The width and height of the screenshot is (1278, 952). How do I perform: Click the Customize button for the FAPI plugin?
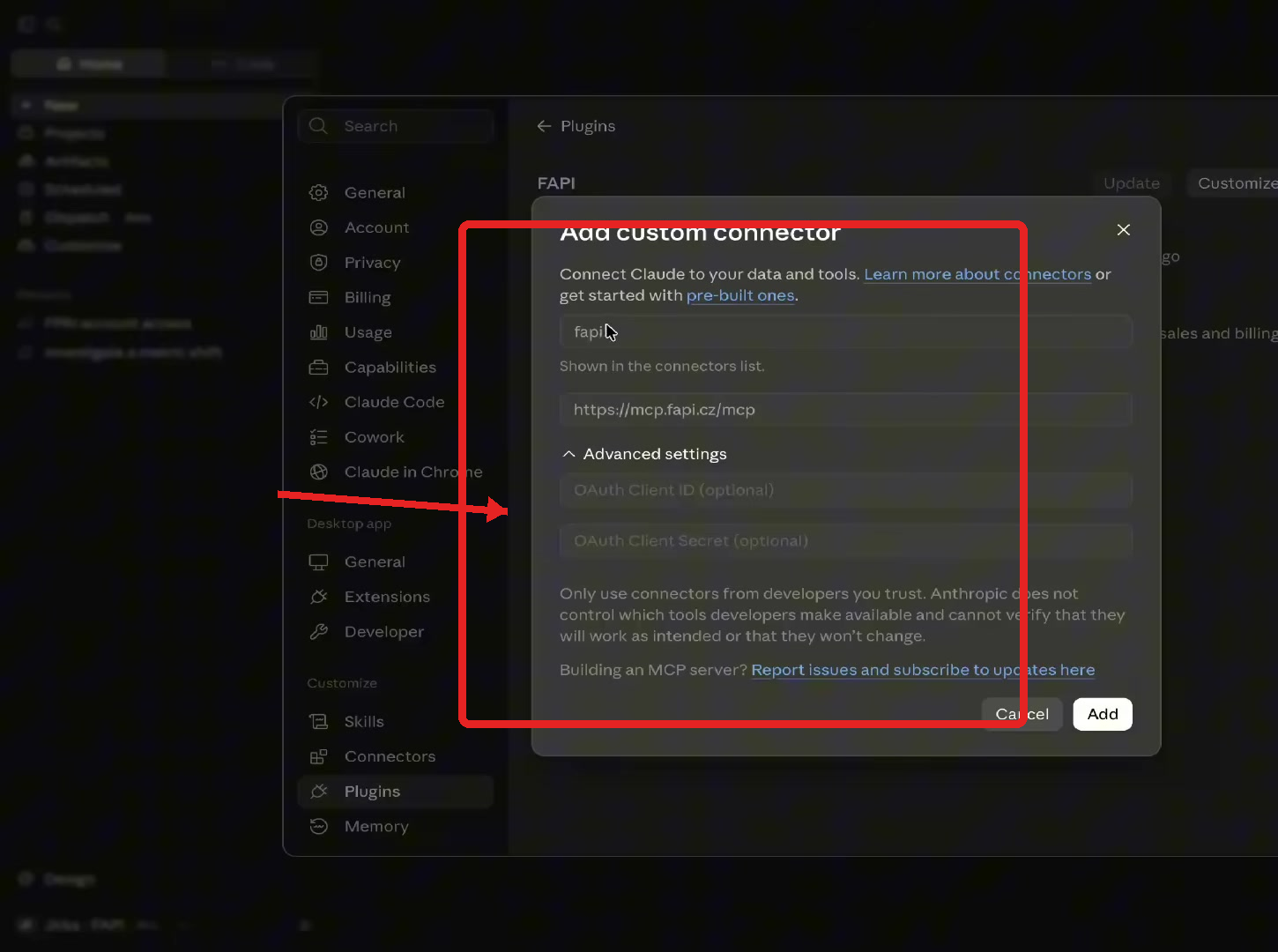[1234, 183]
